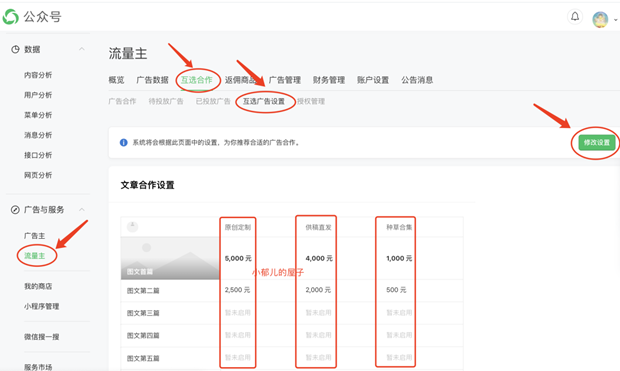
Task: Click the 原创定制 column header
Action: pyautogui.click(x=238, y=227)
